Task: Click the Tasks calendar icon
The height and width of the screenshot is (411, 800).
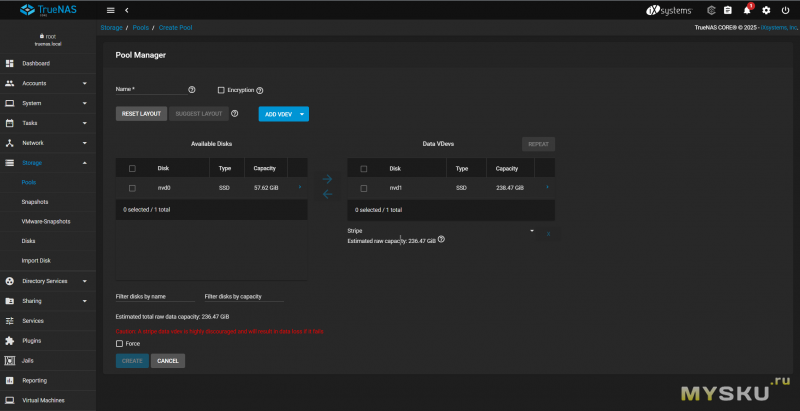Action: point(9,123)
